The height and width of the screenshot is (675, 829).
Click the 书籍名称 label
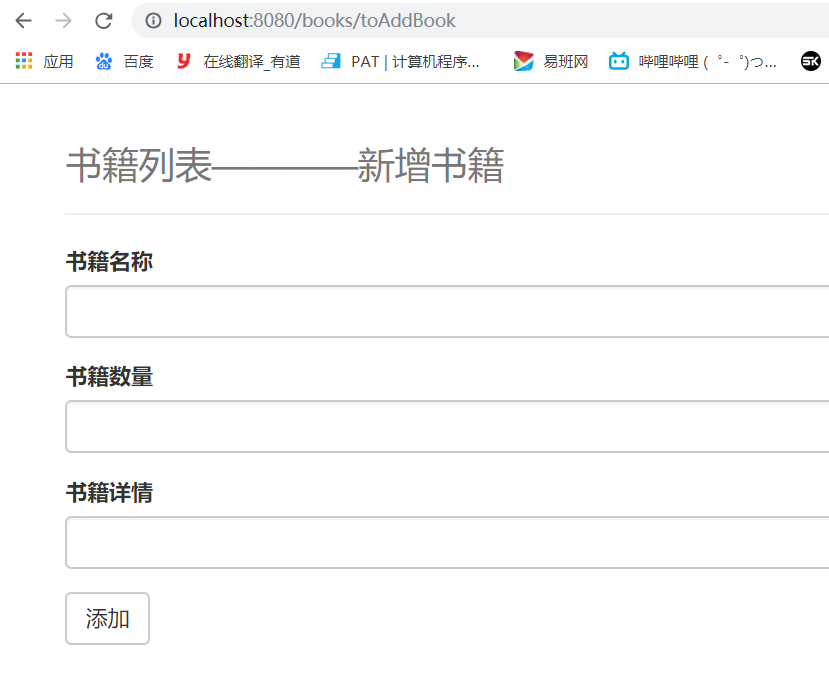[x=109, y=262]
